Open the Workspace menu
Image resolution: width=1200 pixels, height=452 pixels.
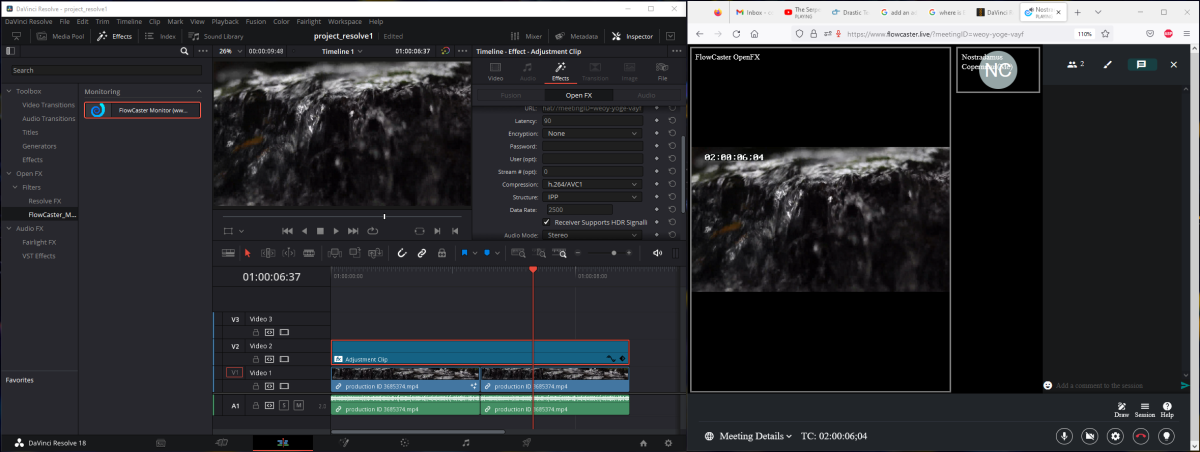pos(344,21)
